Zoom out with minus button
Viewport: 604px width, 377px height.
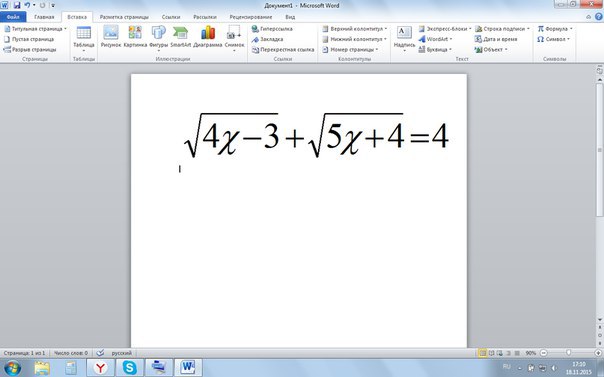pyautogui.click(x=543, y=353)
